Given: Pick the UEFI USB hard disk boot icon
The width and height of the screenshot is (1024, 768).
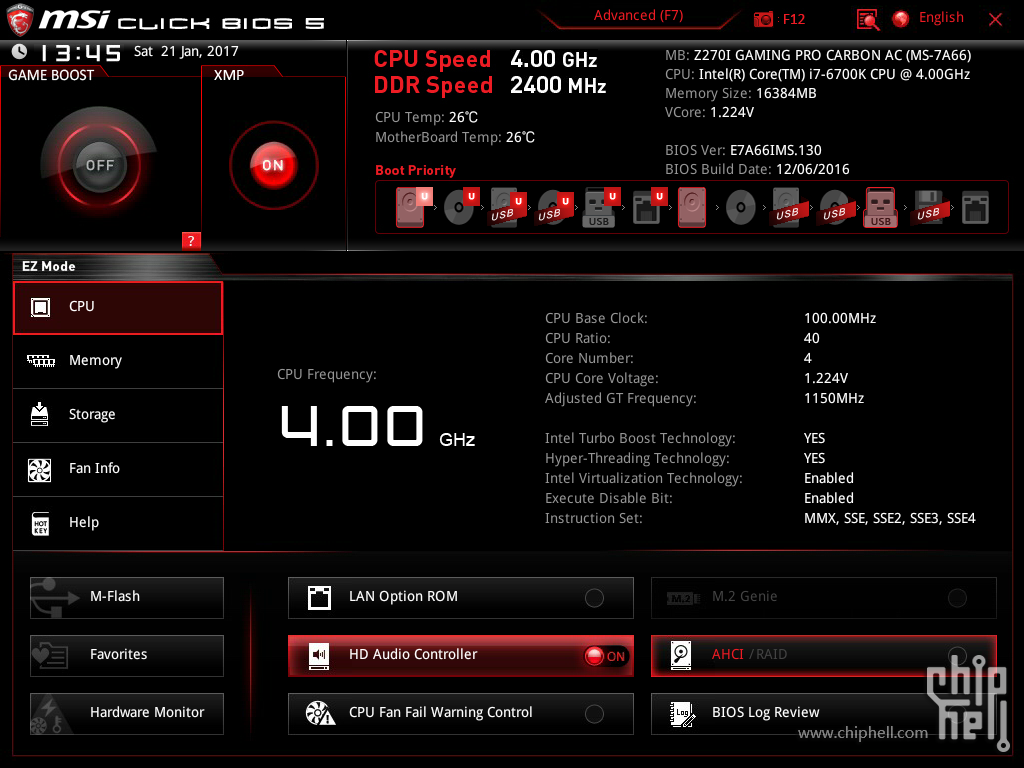Looking at the screenshot, I should tap(507, 207).
